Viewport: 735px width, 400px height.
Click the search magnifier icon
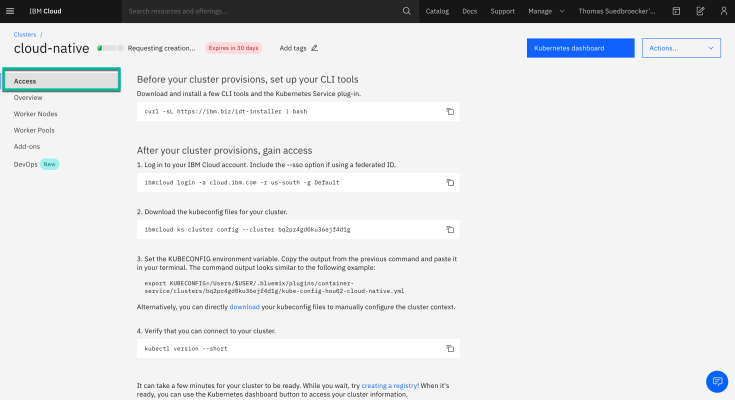[x=406, y=11]
